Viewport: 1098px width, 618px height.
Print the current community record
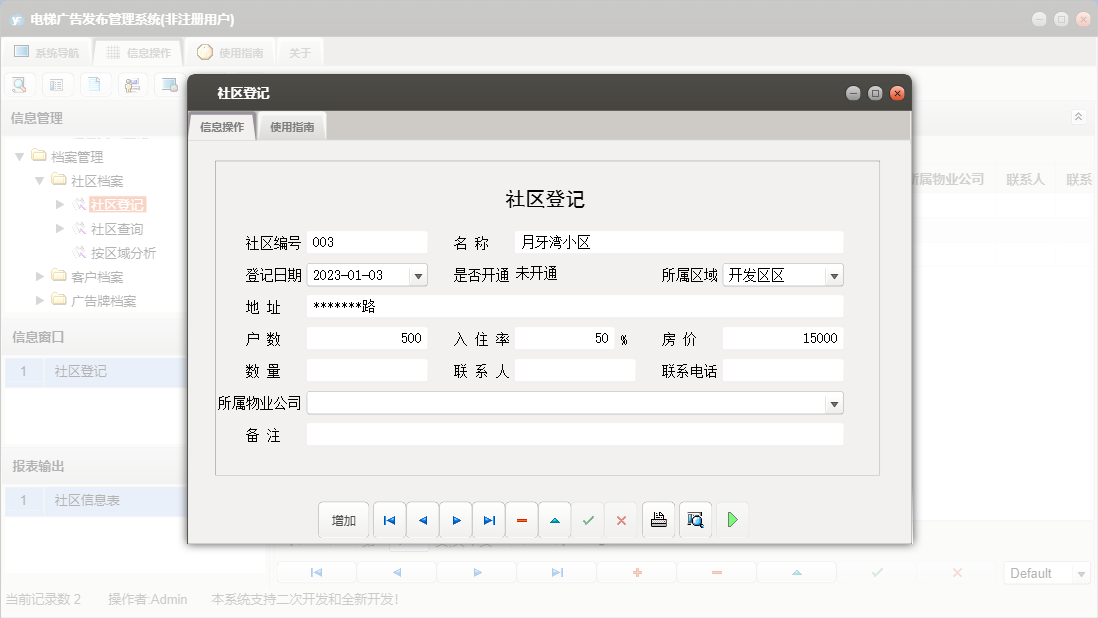click(x=658, y=519)
